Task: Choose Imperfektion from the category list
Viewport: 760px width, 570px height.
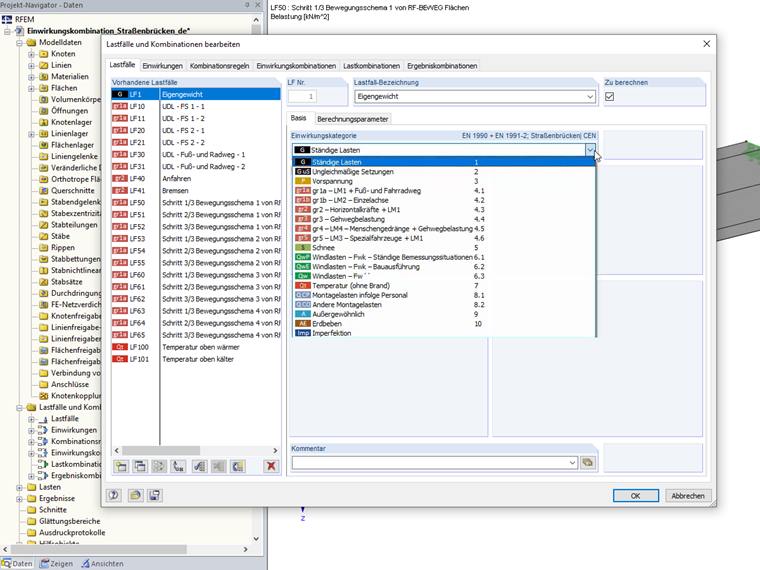Action: (x=444, y=333)
